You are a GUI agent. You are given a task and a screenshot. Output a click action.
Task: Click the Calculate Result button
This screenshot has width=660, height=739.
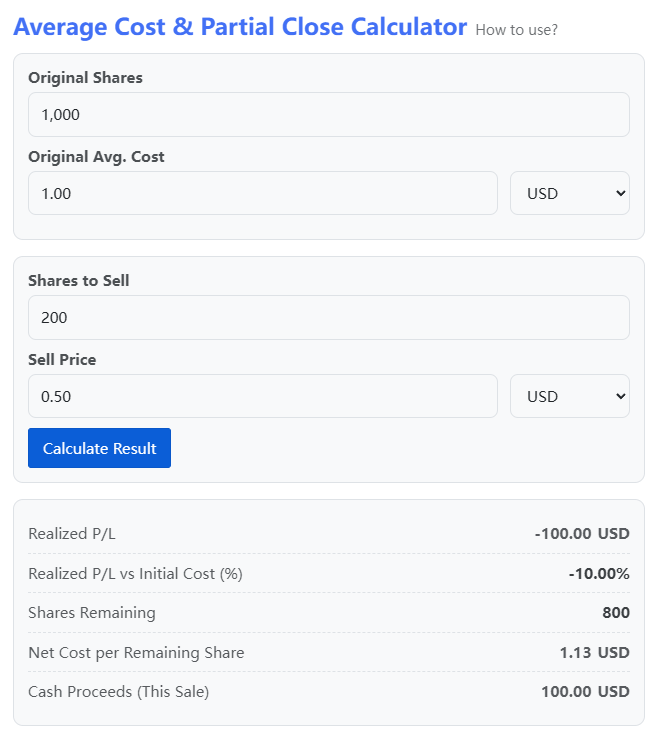[99, 448]
